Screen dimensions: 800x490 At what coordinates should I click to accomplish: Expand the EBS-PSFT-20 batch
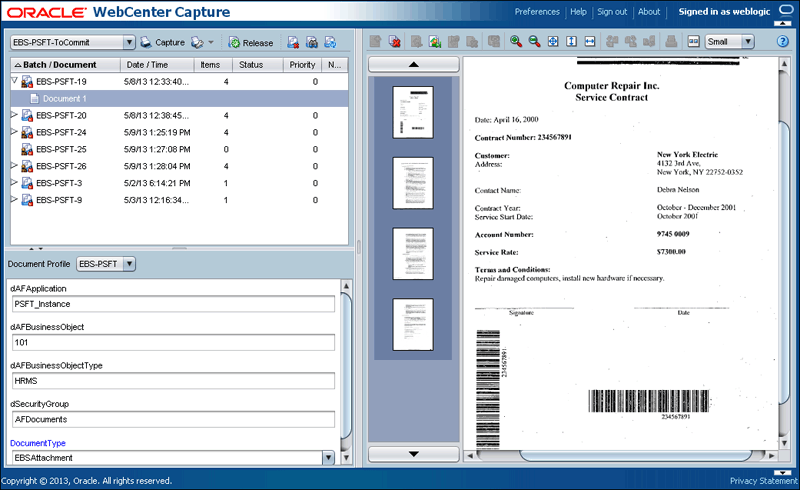tap(14, 115)
